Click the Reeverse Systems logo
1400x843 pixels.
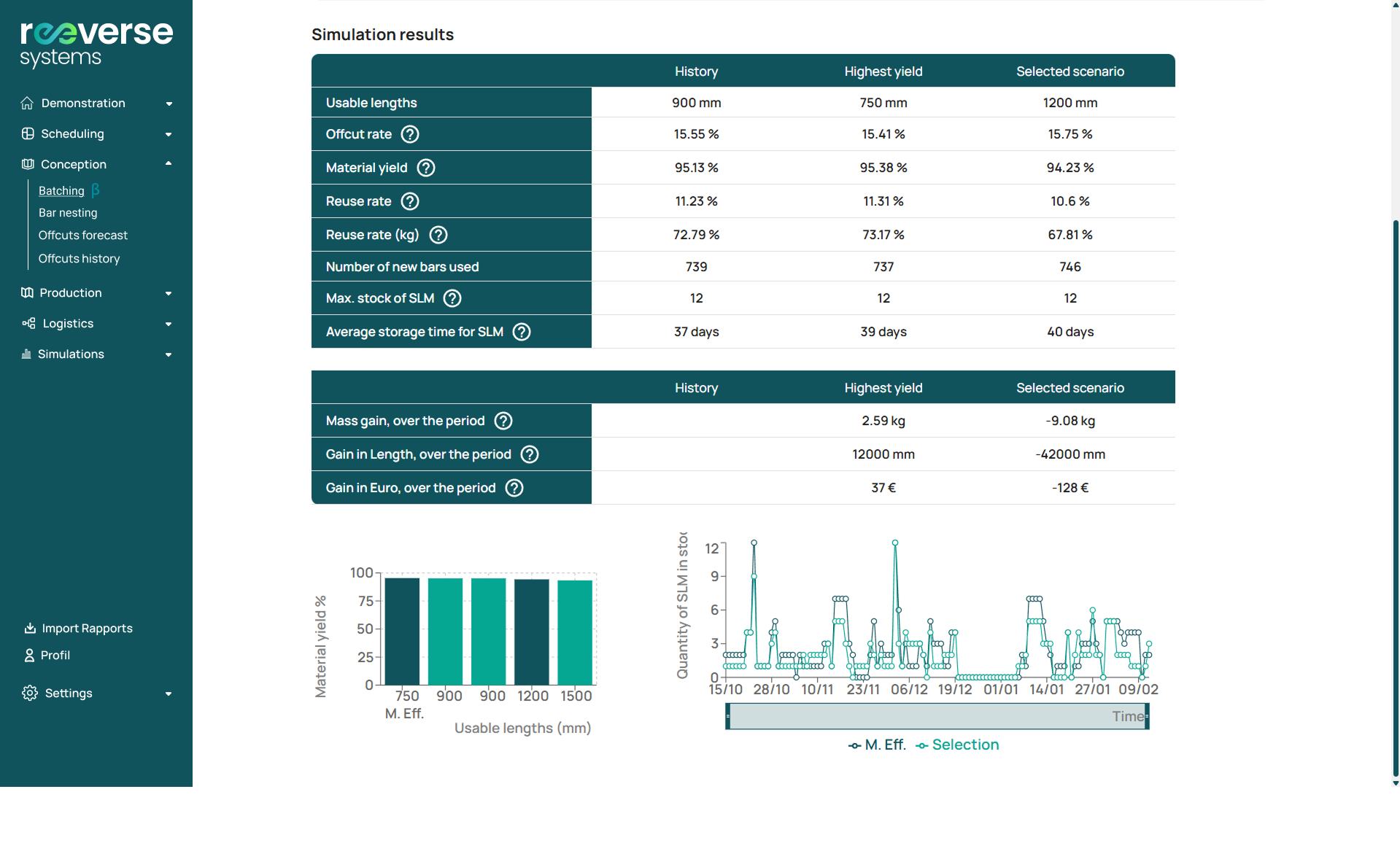click(96, 44)
